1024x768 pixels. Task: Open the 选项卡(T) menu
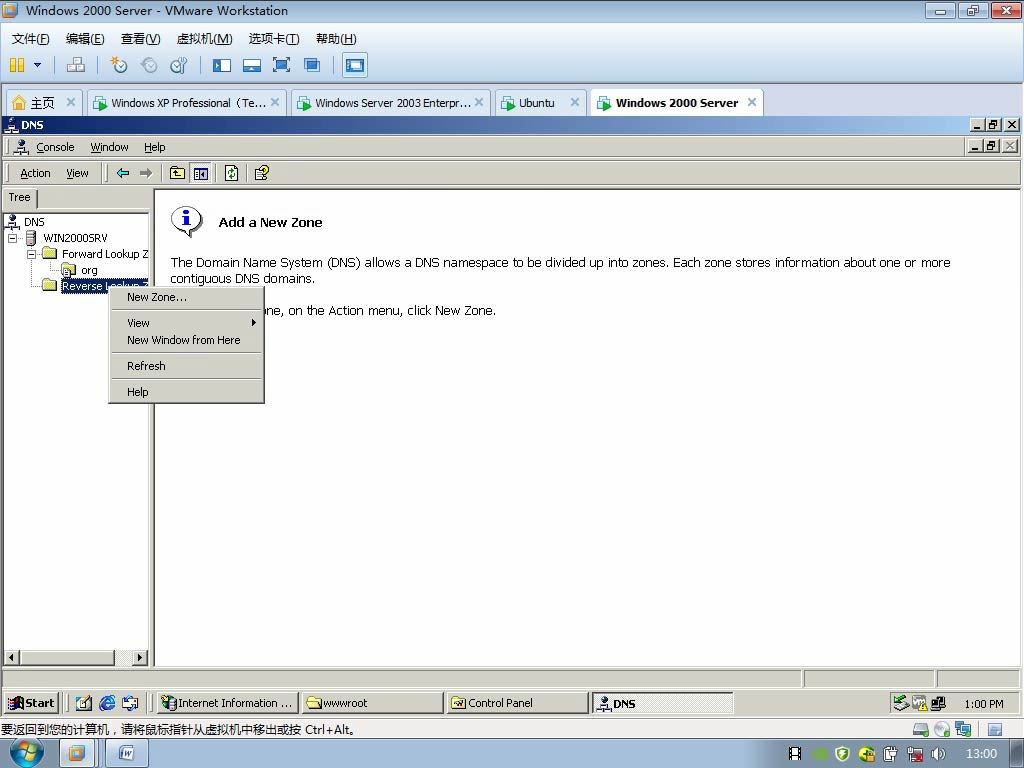[274, 39]
